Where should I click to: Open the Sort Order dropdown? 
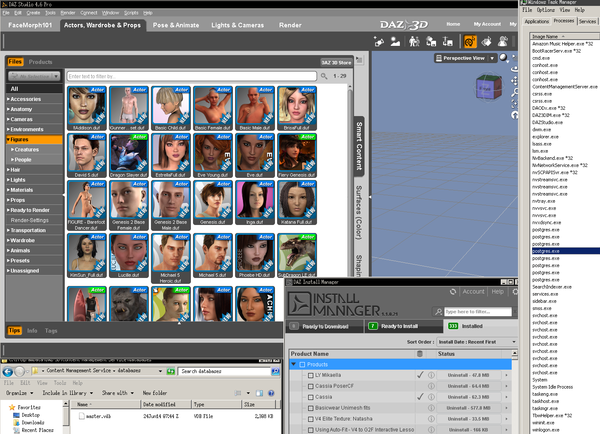(477, 342)
